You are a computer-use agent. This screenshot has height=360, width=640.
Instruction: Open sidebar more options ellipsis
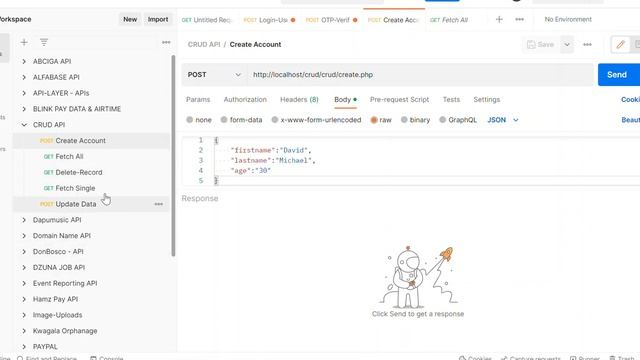coord(166,42)
